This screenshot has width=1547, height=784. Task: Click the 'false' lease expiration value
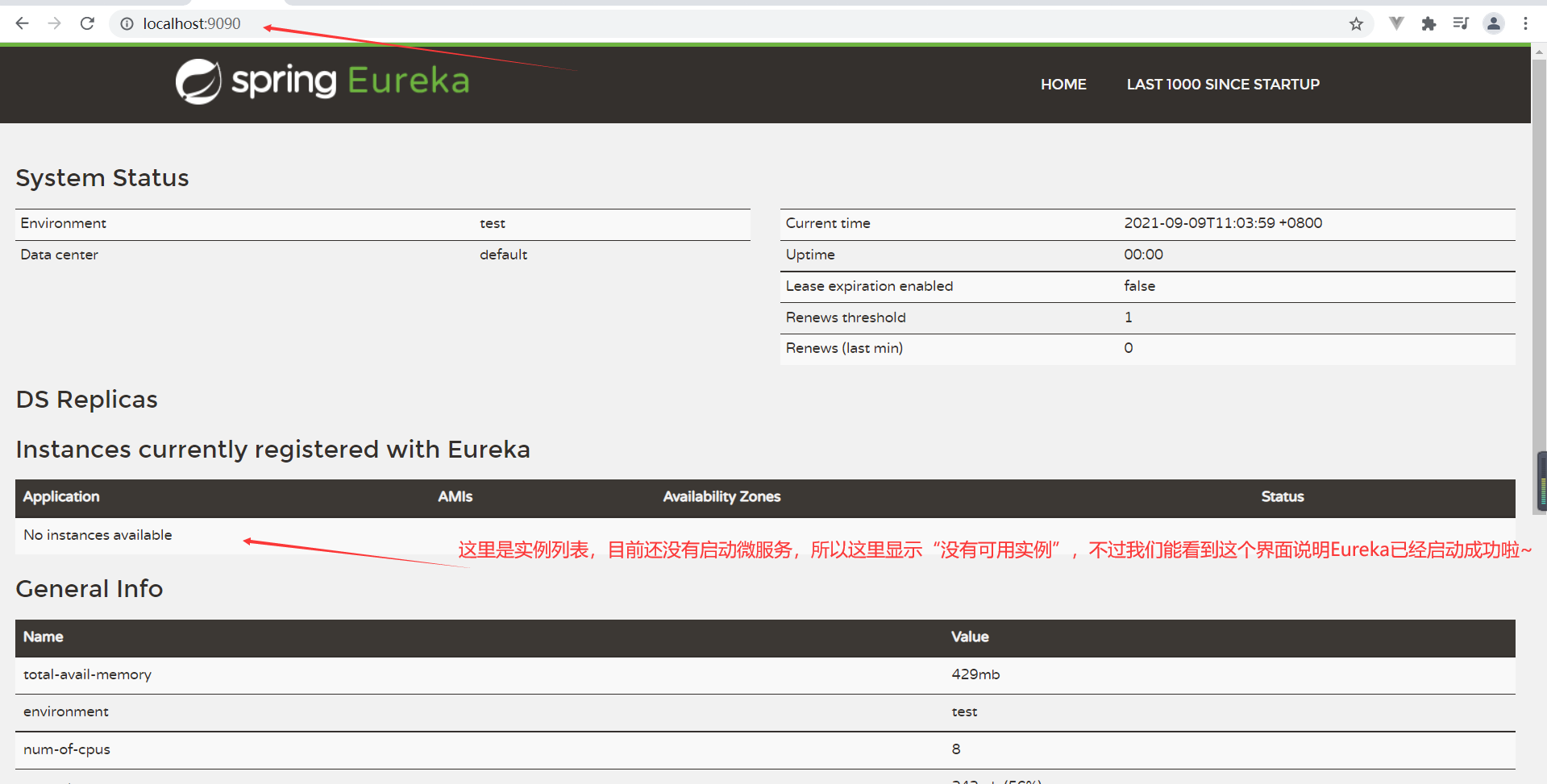[x=1139, y=286]
